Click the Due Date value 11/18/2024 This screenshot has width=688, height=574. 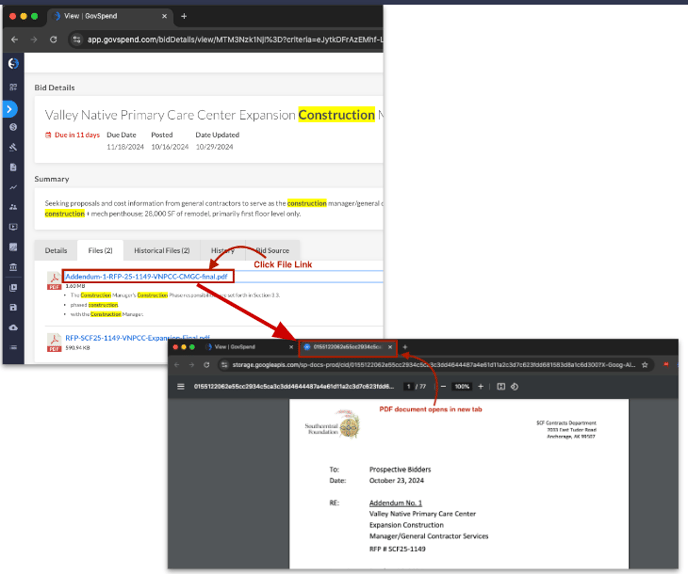(125, 147)
